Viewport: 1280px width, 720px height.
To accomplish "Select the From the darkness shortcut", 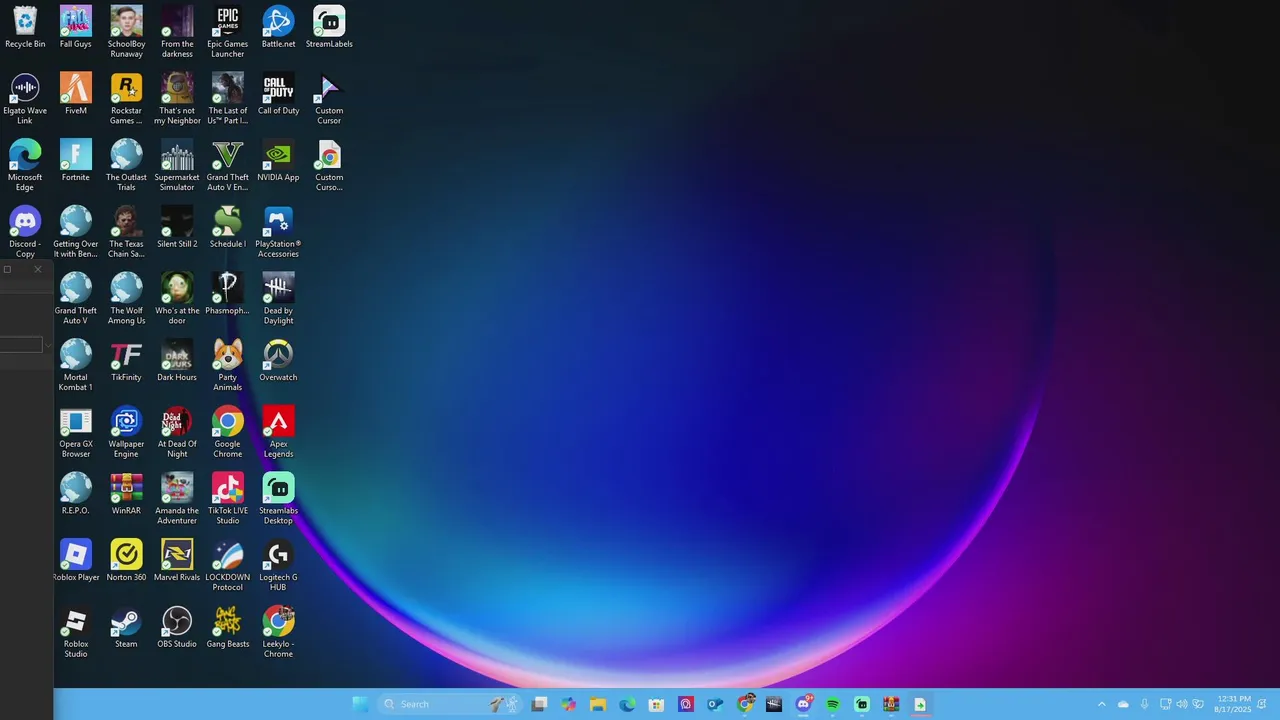I will tap(177, 32).
